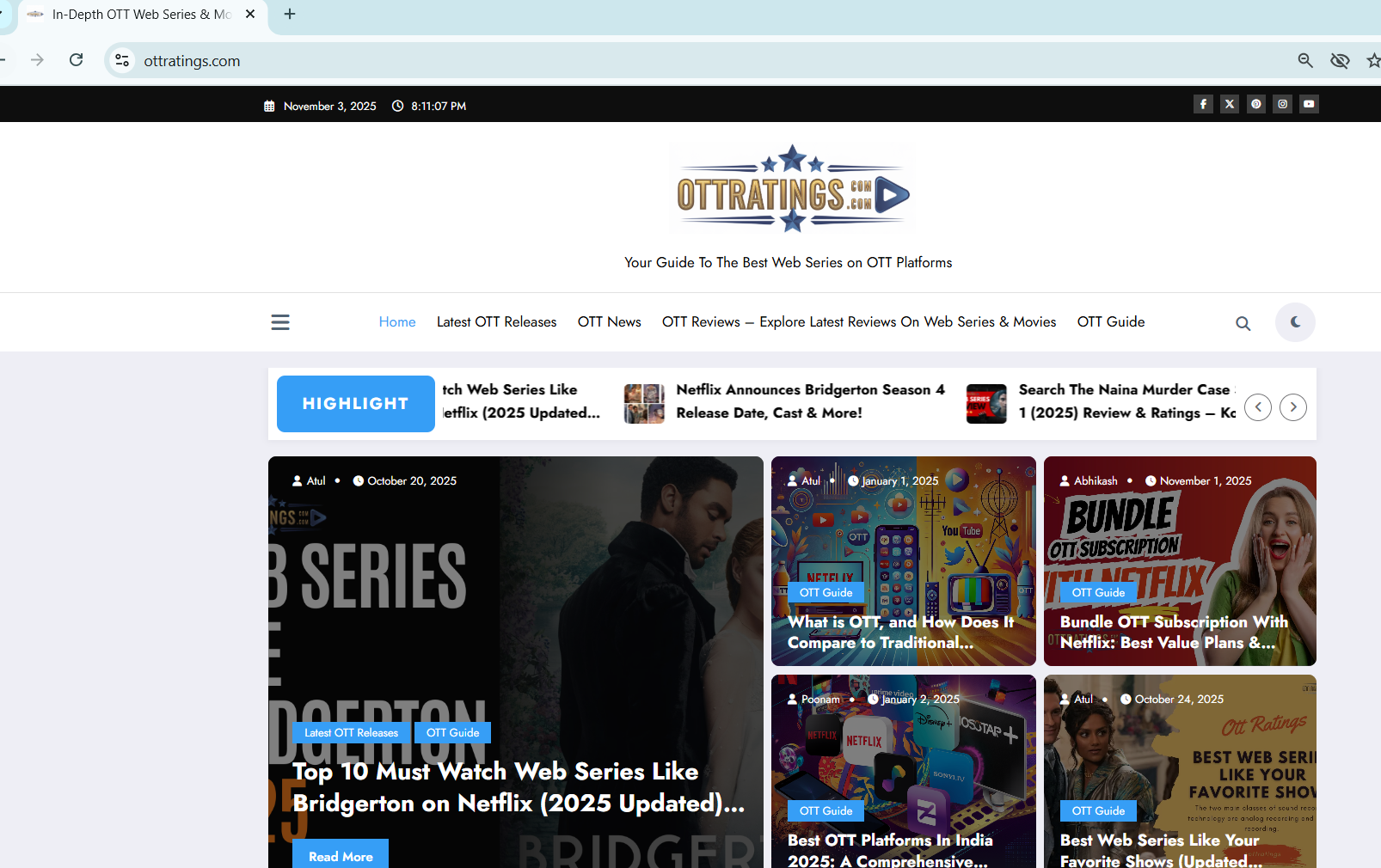This screenshot has width=1381, height=868.
Task: Click author Atul on featured Bridgerton article
Action: coord(310,481)
